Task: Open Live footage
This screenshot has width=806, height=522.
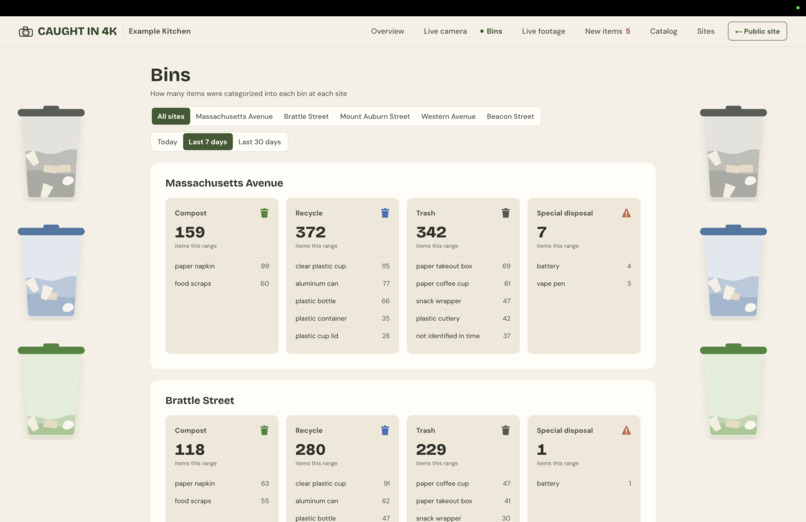Action: (x=543, y=31)
